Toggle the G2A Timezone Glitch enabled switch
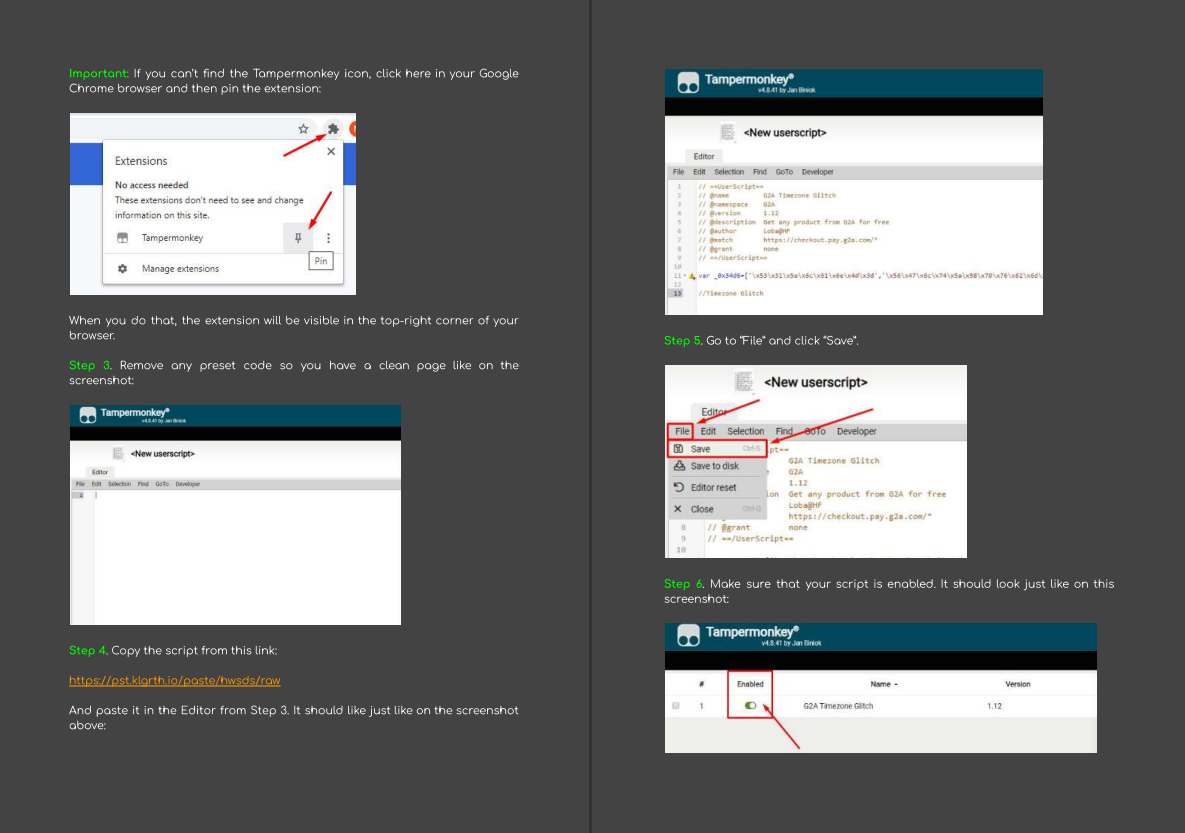Viewport: 1185px width, 833px height. (750, 705)
